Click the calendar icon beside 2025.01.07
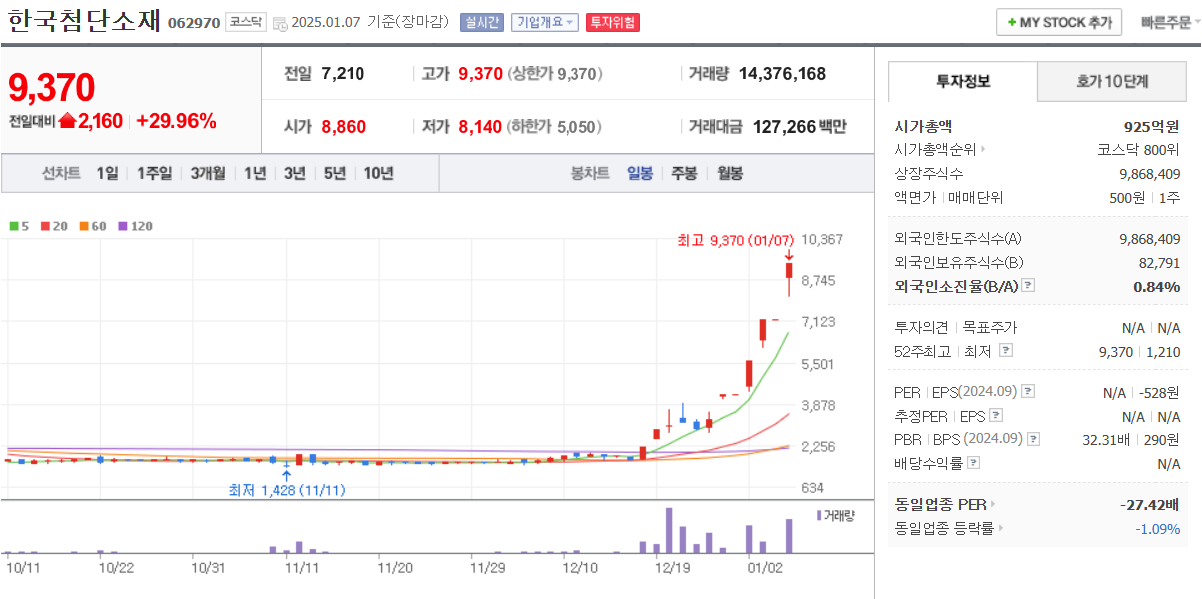Viewport: 1202px width, 599px height. click(x=278, y=23)
